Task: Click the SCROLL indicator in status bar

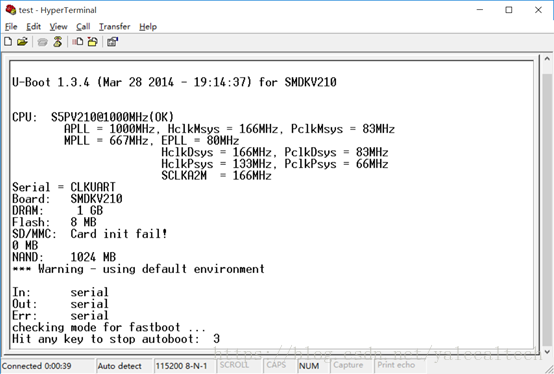Action: [234, 365]
